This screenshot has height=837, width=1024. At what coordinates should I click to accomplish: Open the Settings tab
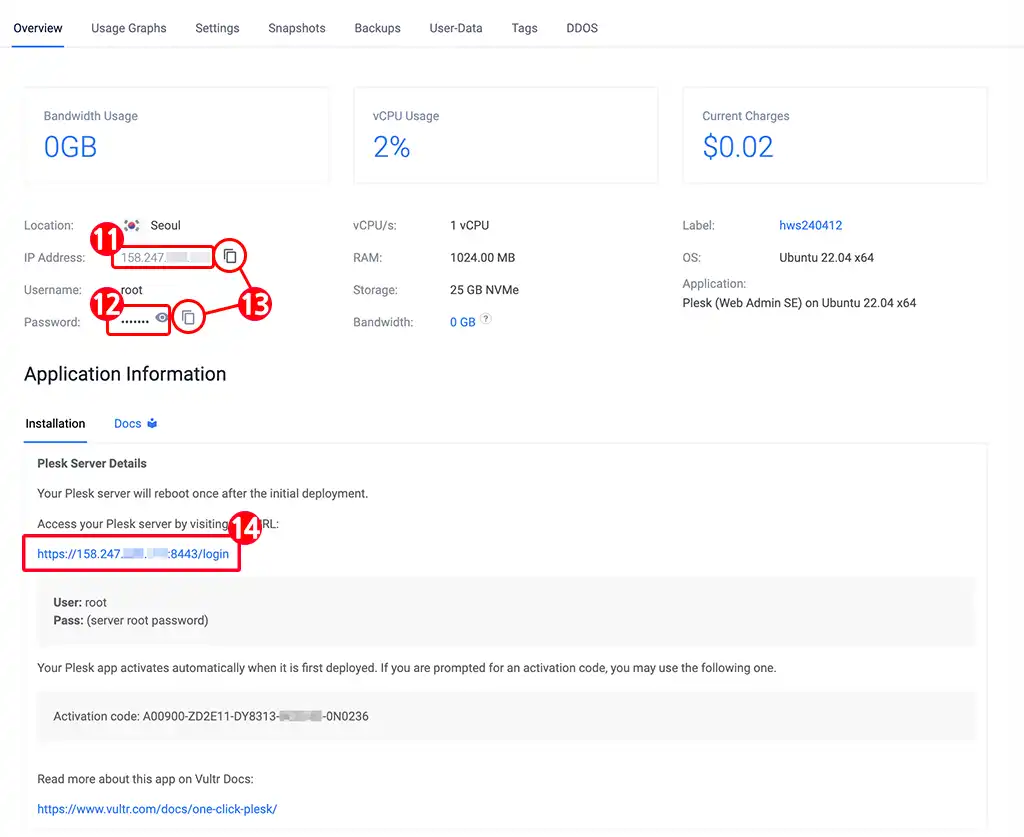coord(217,28)
